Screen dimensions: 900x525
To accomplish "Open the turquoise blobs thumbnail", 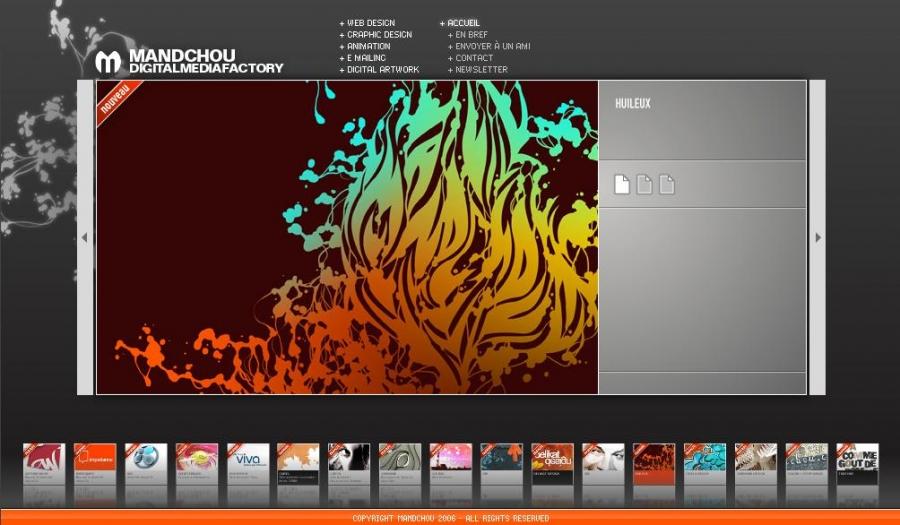I will (x=705, y=464).
